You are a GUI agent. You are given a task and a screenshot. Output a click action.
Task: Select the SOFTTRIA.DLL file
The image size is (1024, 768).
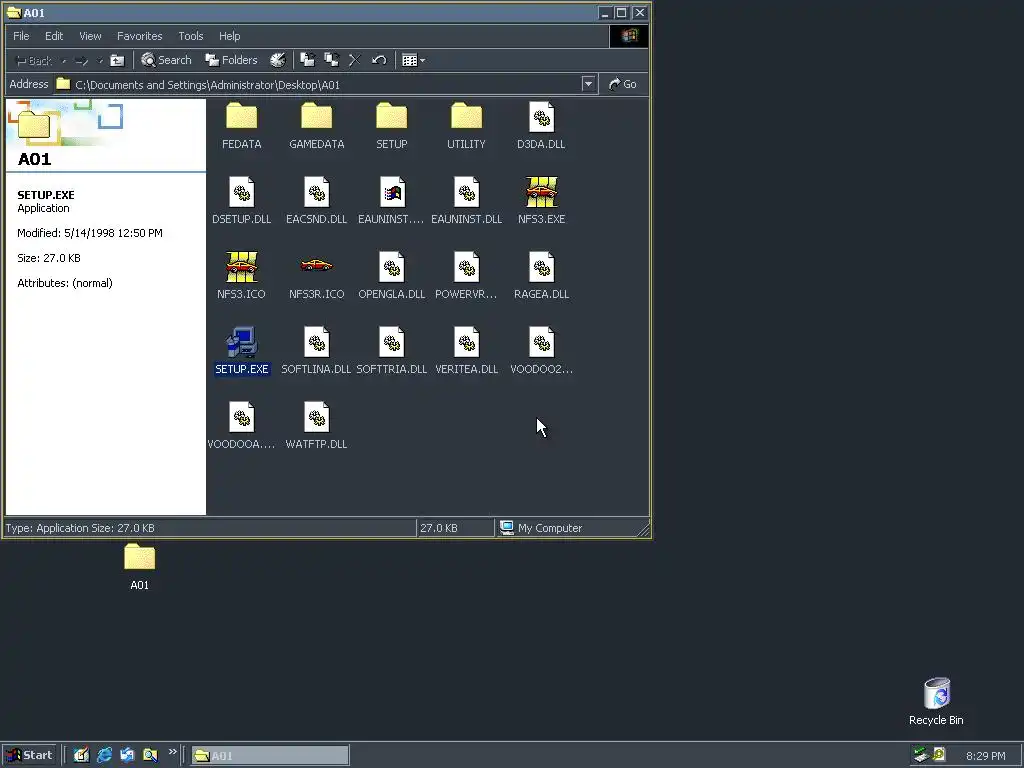click(x=392, y=351)
